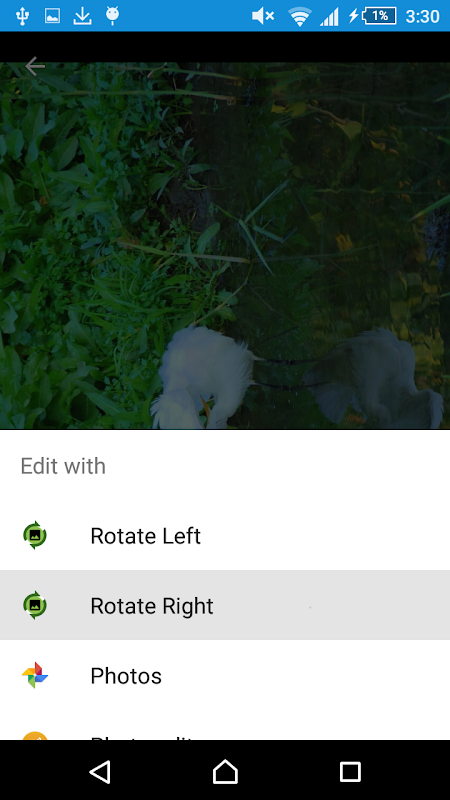
Task: Tap the muted speaker status icon
Action: 263,16
